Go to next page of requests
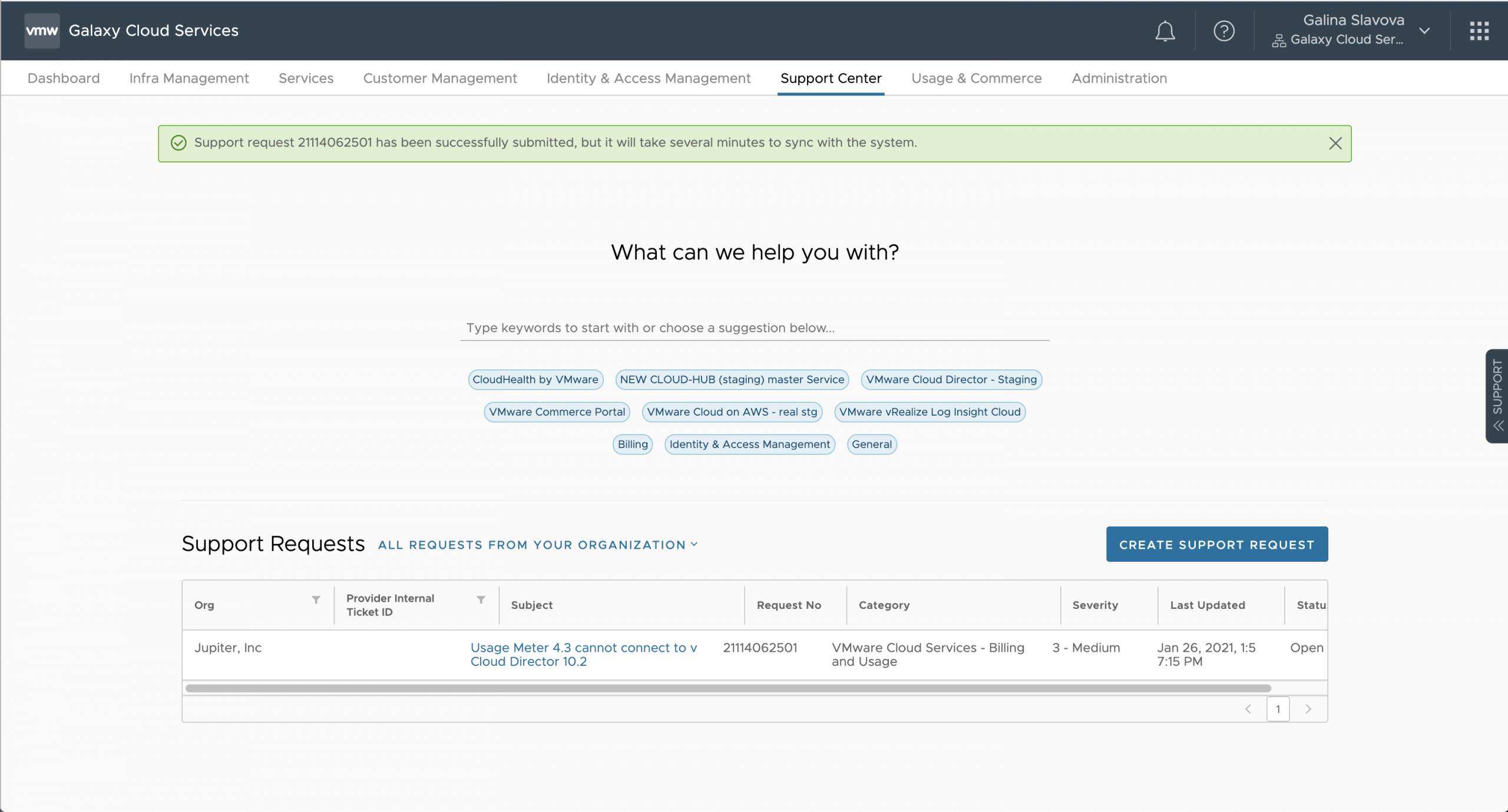 [x=1308, y=709]
